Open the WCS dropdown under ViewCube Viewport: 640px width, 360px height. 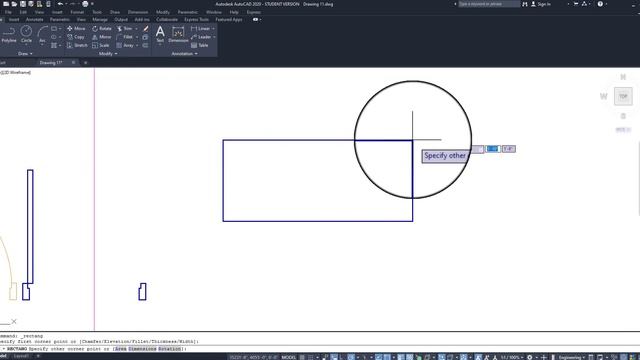pyautogui.click(x=623, y=130)
